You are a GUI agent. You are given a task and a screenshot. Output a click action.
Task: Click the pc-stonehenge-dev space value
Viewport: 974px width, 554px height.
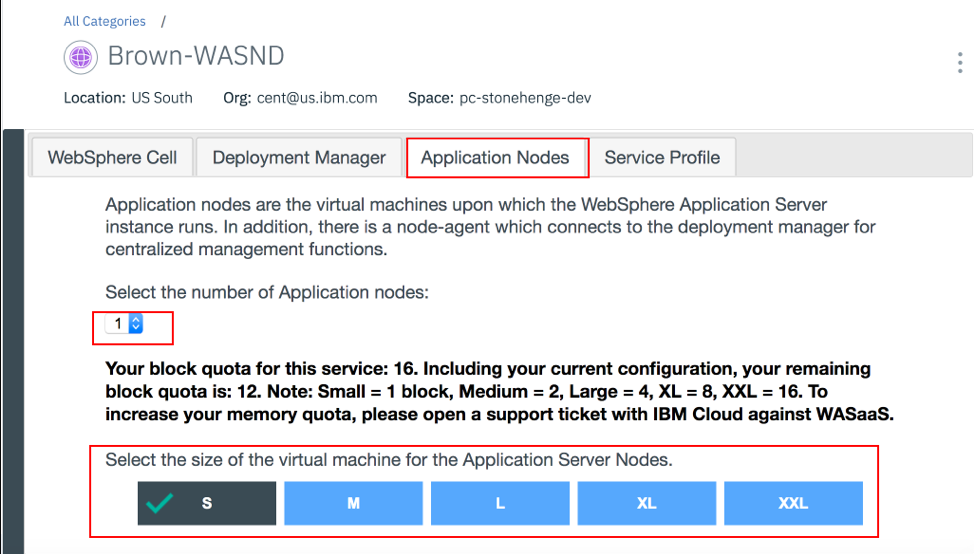tap(525, 98)
